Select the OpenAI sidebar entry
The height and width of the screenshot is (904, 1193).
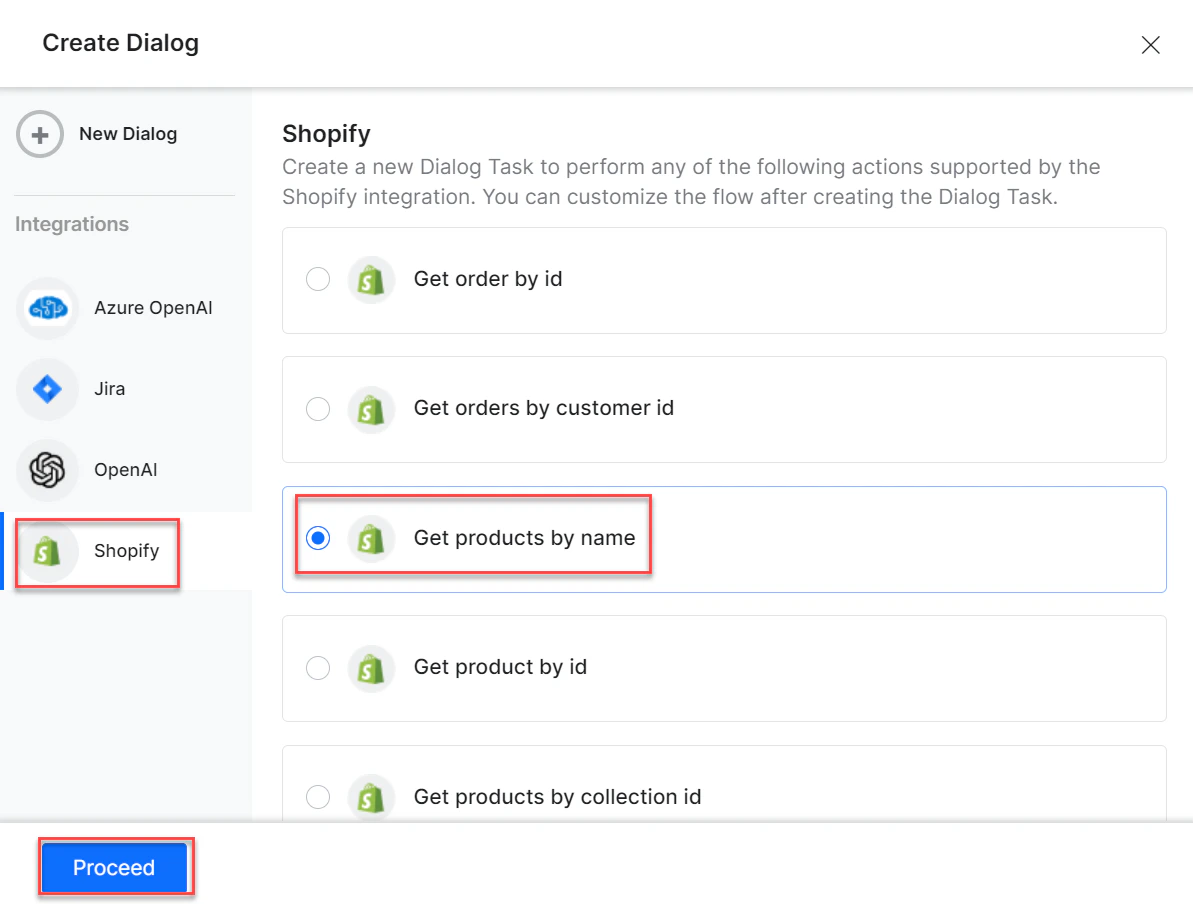(x=125, y=469)
